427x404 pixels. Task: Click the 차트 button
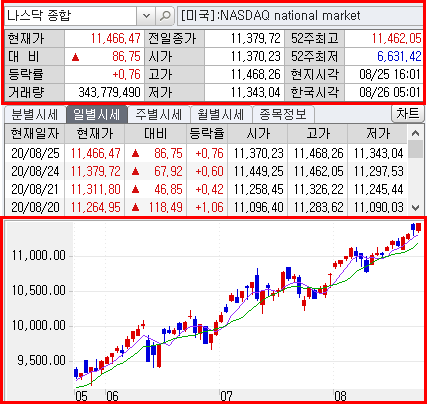click(407, 114)
